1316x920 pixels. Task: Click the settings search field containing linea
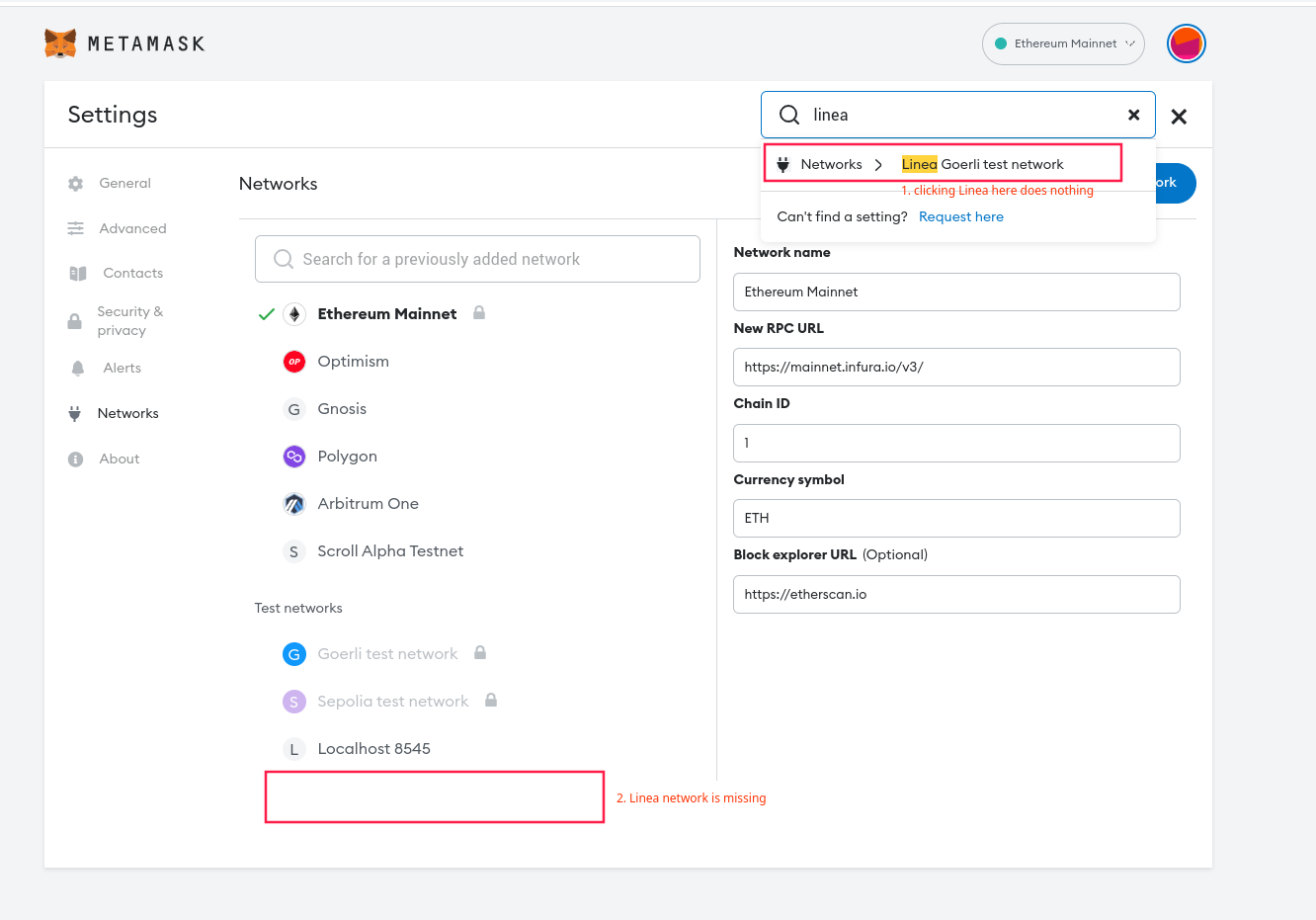958,115
